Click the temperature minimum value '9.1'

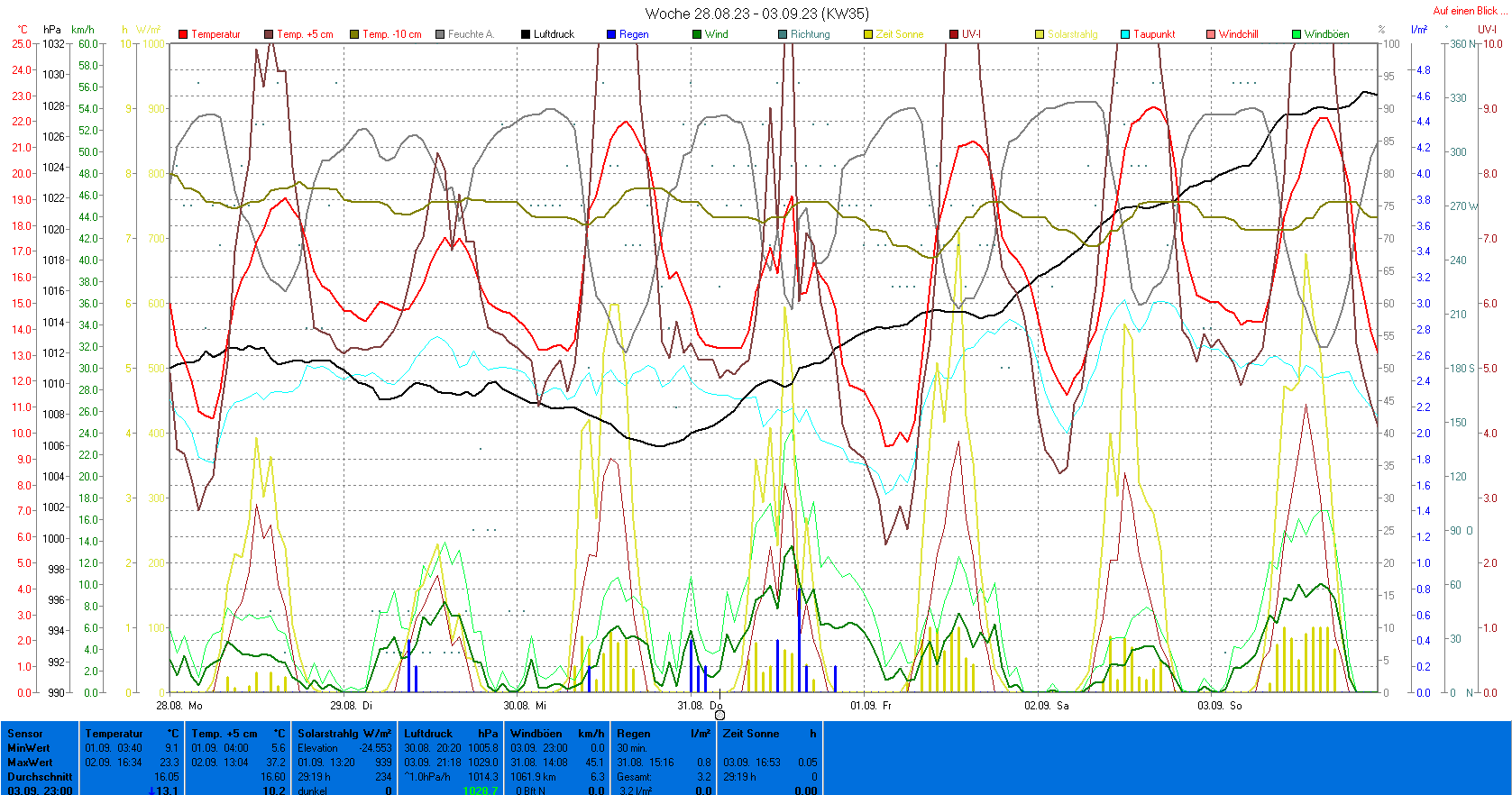pyautogui.click(x=172, y=748)
